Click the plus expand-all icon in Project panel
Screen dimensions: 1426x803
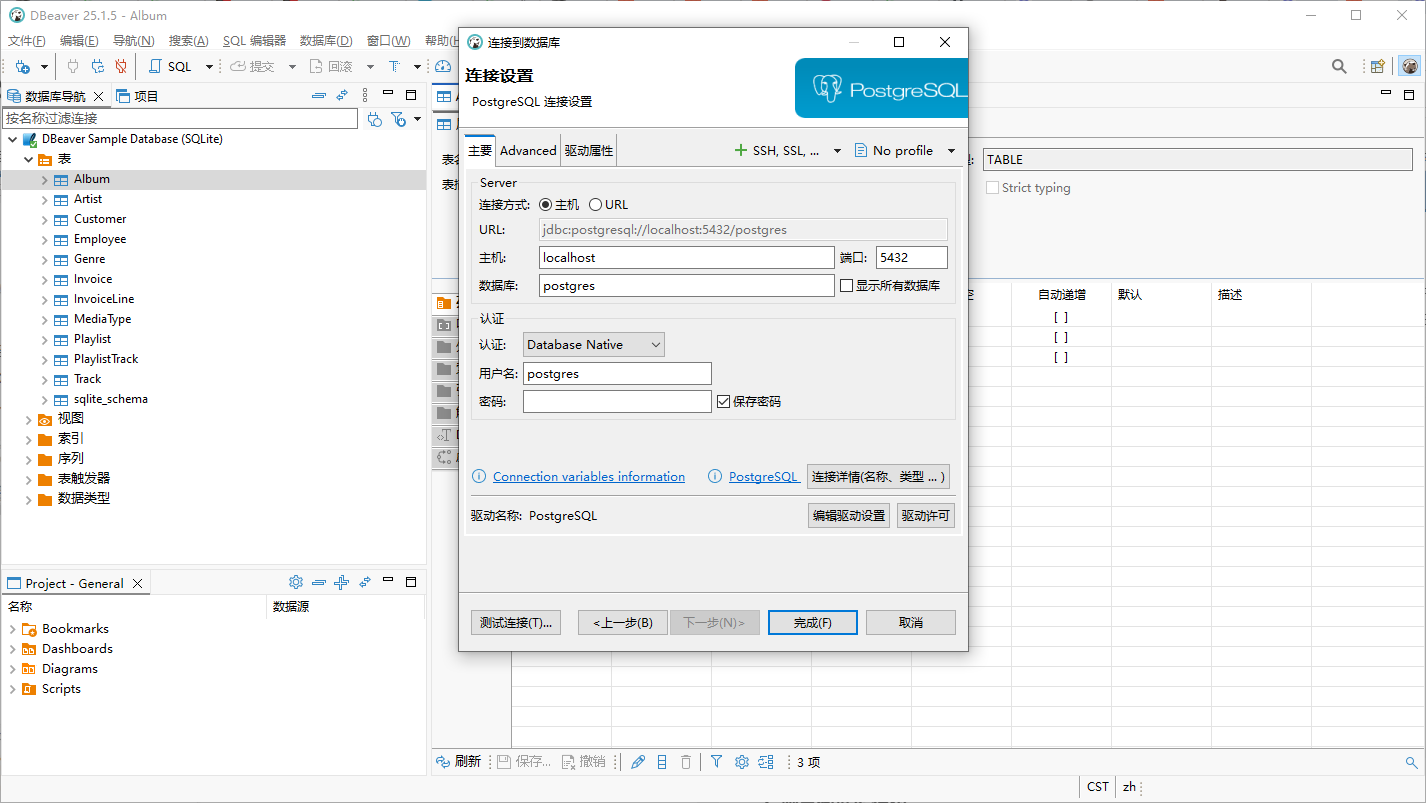pos(341,582)
